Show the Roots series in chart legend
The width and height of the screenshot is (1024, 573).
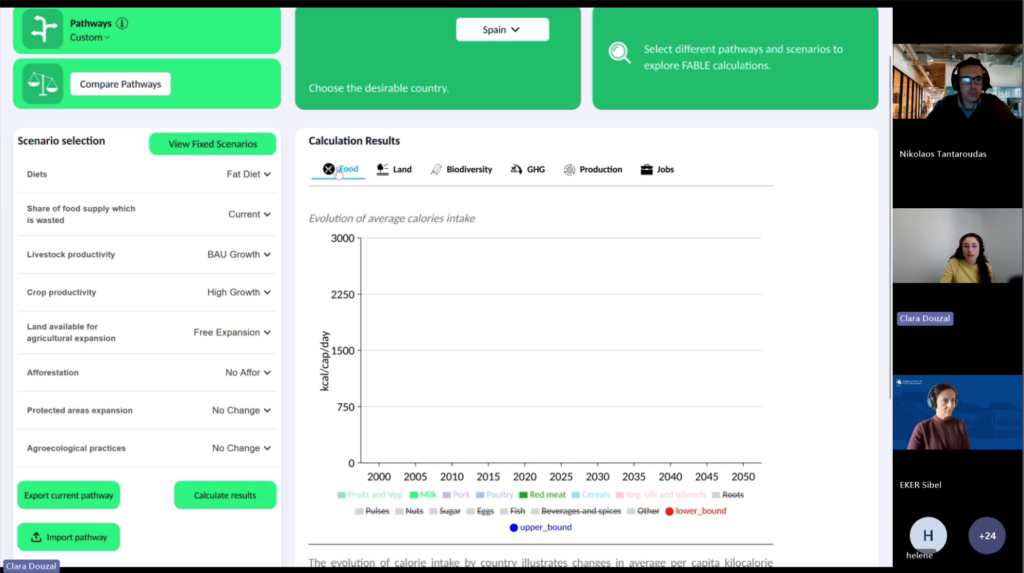coord(727,495)
